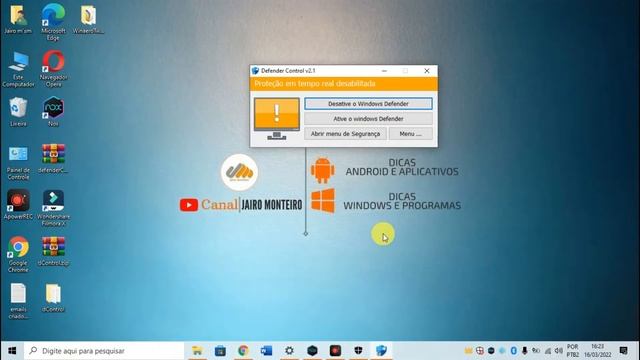
Task: Click the taskbar search box
Action: [x=104, y=351]
